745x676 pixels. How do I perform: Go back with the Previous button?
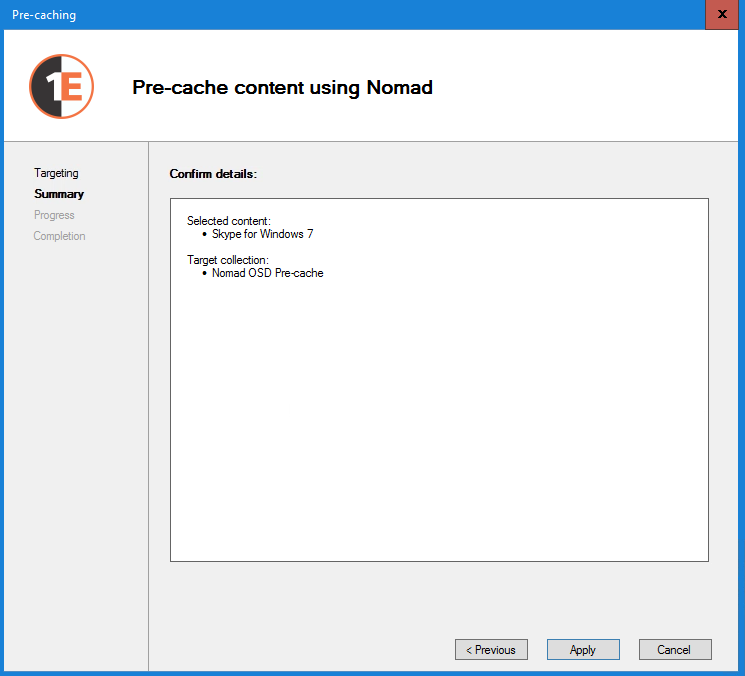[x=491, y=650]
